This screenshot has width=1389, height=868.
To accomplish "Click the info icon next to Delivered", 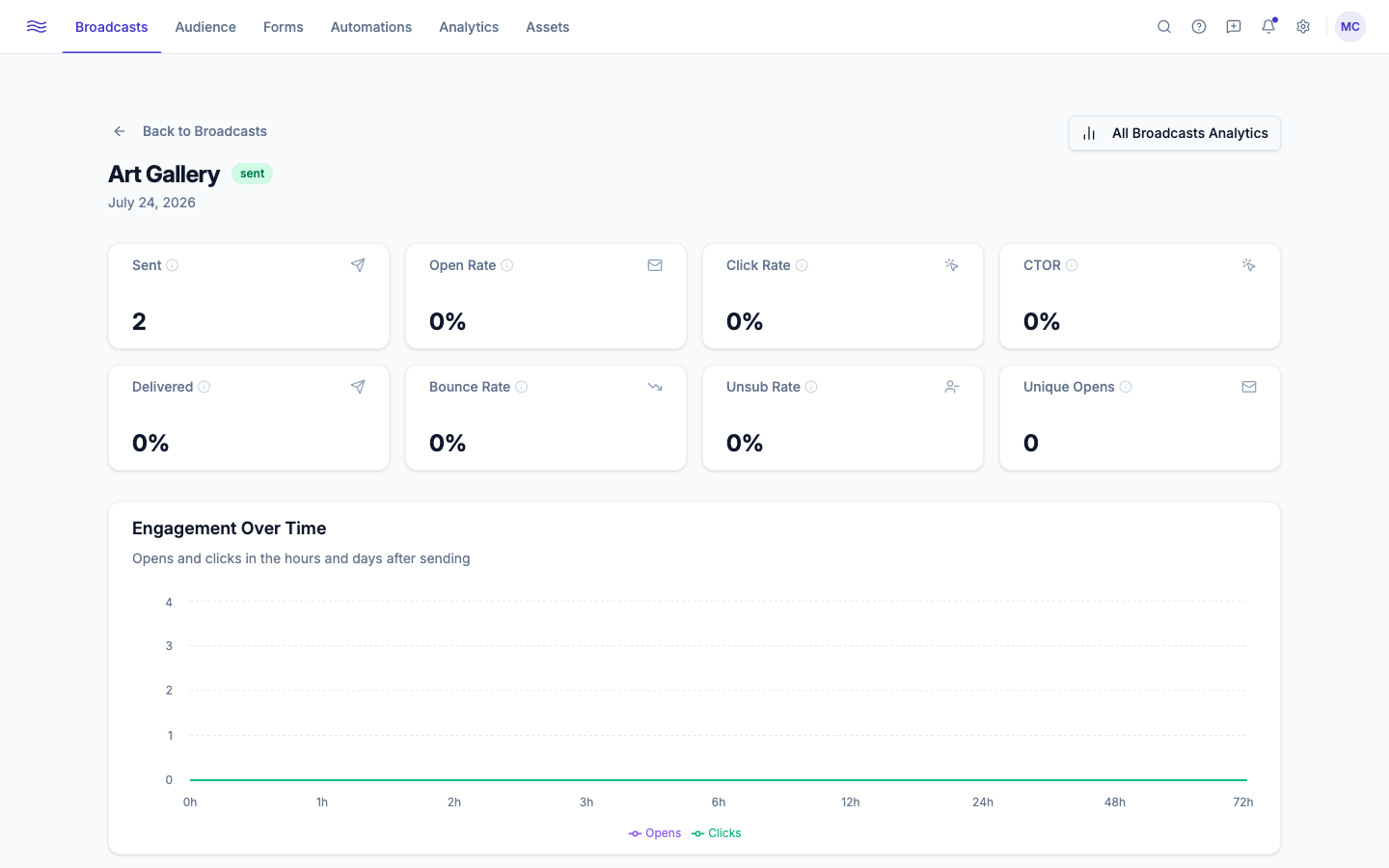I will tap(204, 387).
